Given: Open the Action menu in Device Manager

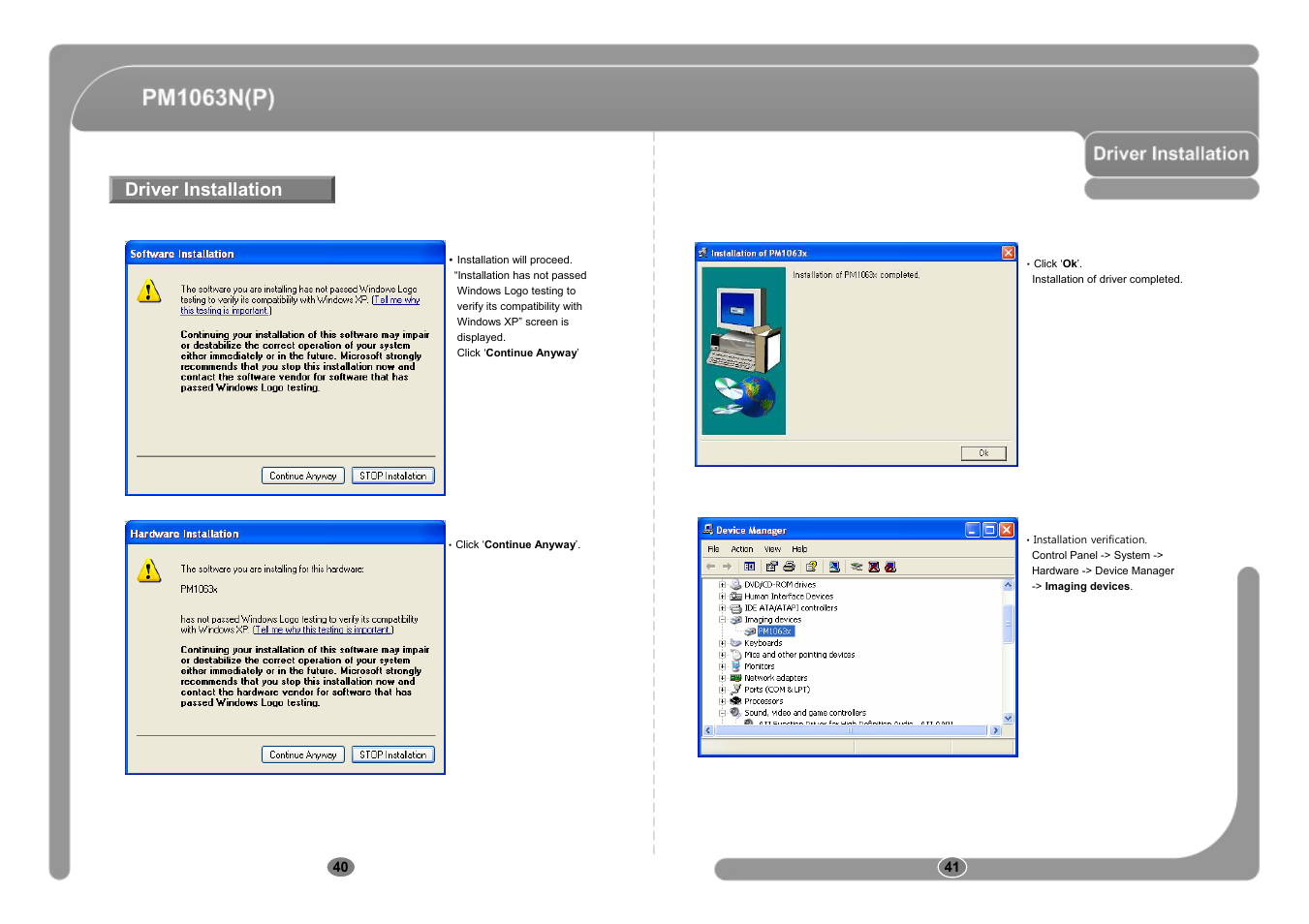Looking at the screenshot, I should [742, 549].
